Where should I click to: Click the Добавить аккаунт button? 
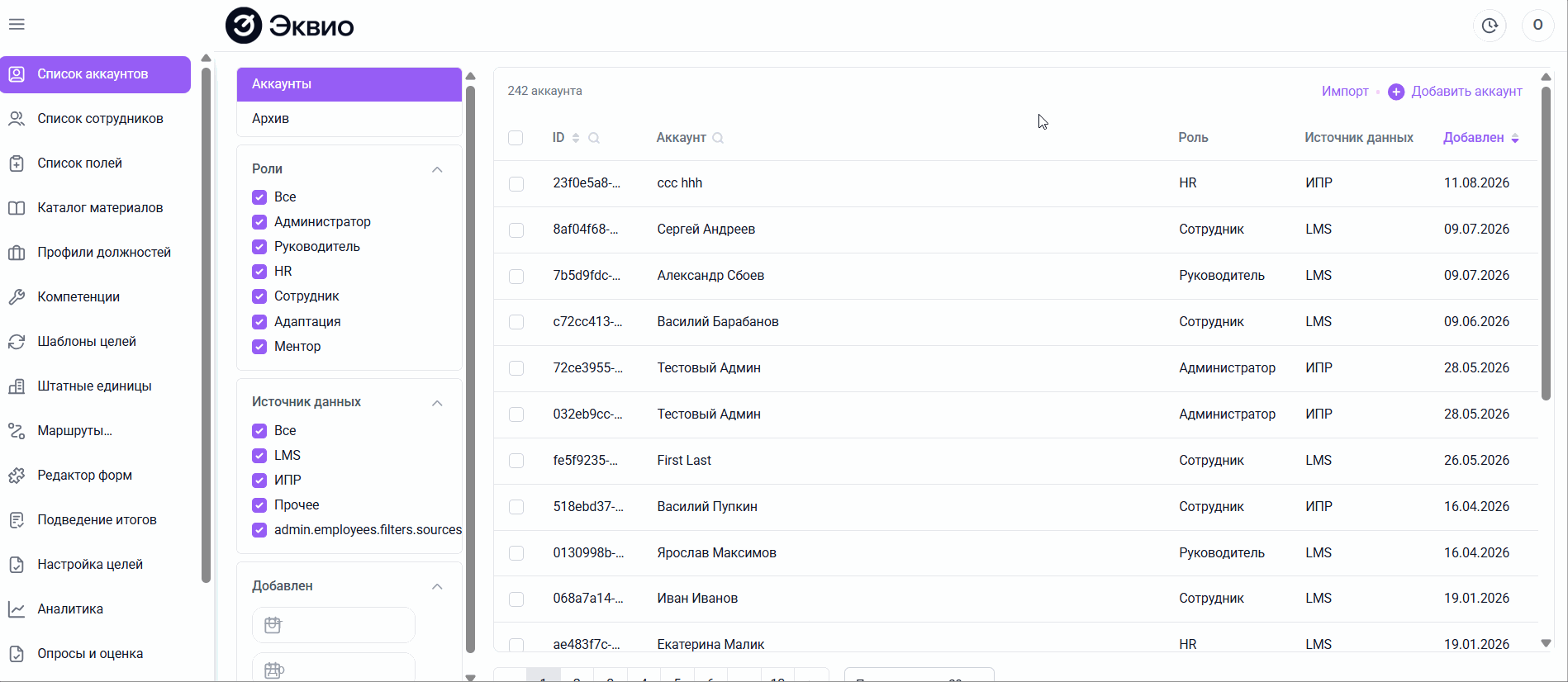1455,92
